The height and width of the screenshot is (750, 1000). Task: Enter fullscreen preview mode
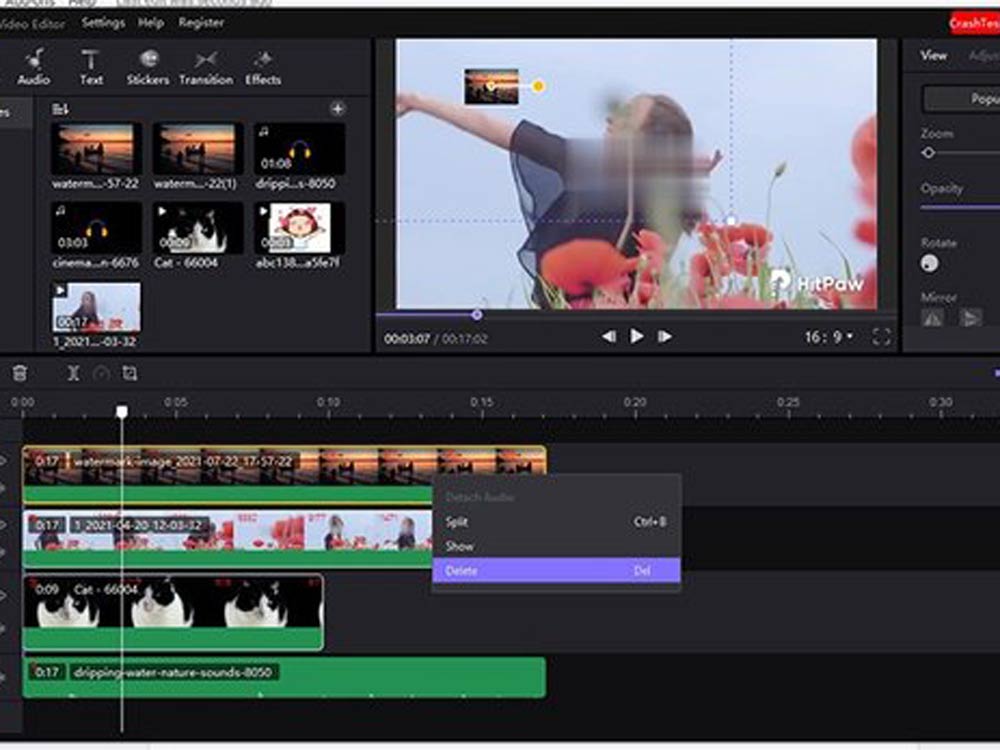(881, 337)
